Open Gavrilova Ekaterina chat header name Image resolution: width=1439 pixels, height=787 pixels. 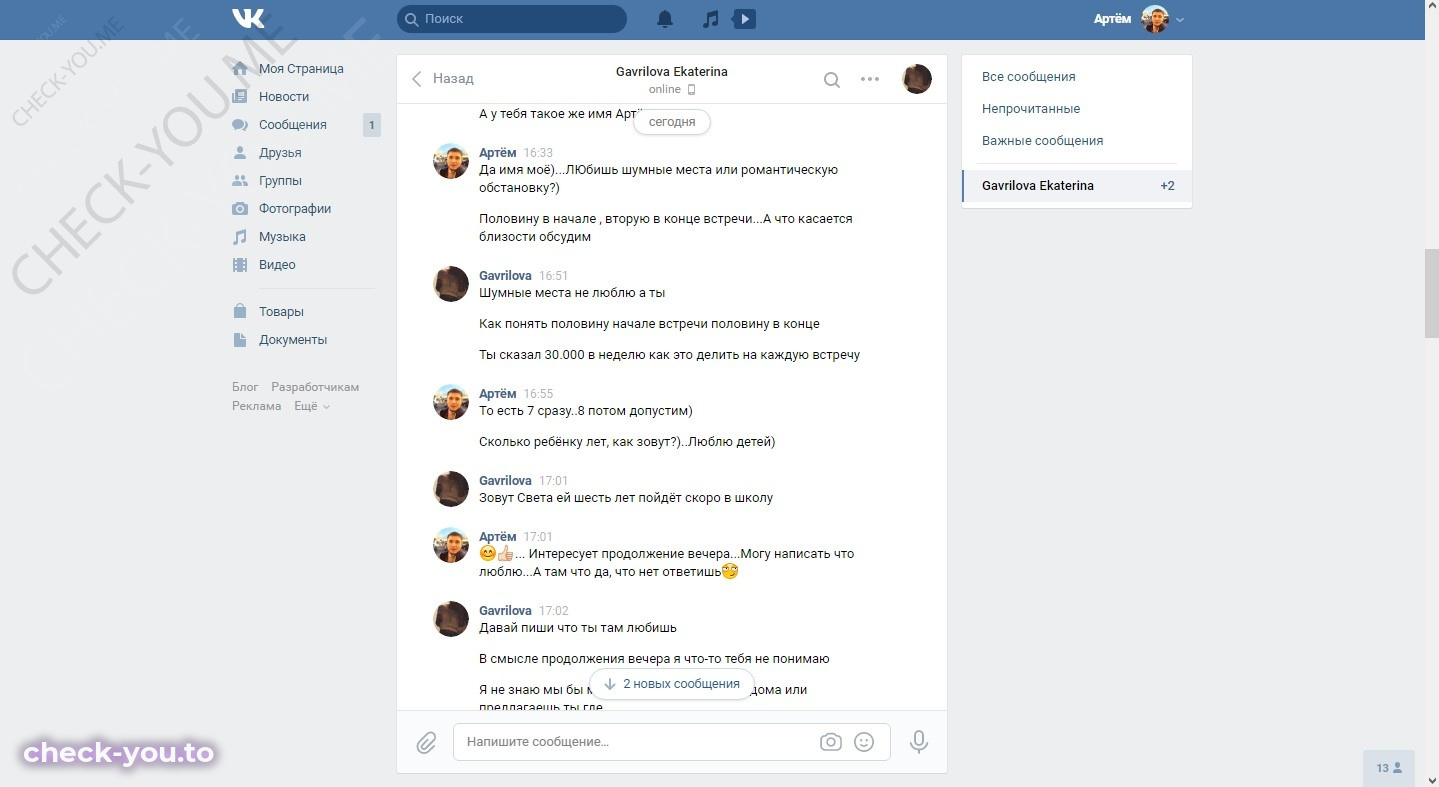672,72
